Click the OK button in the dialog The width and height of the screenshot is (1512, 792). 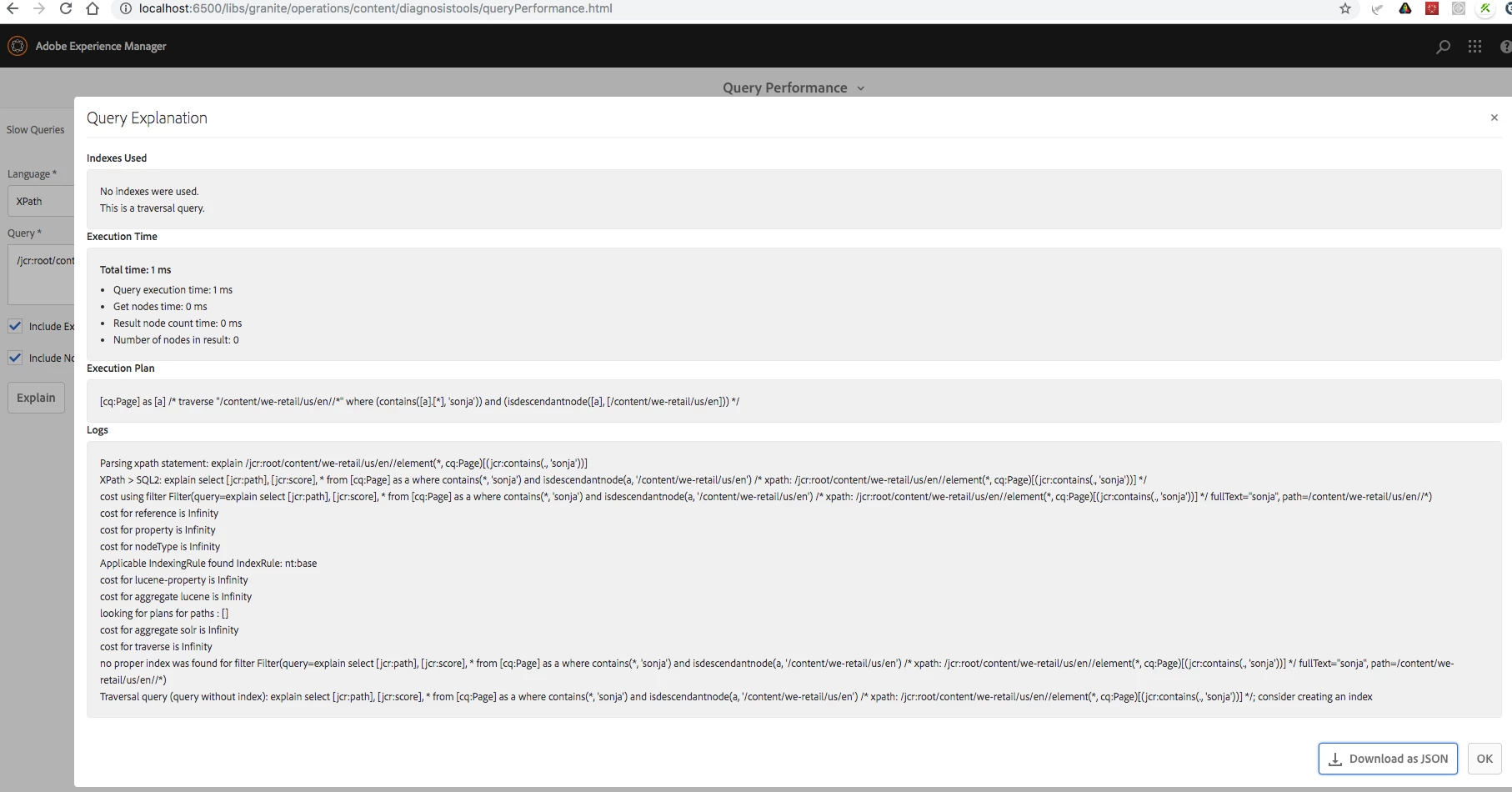[x=1484, y=759]
